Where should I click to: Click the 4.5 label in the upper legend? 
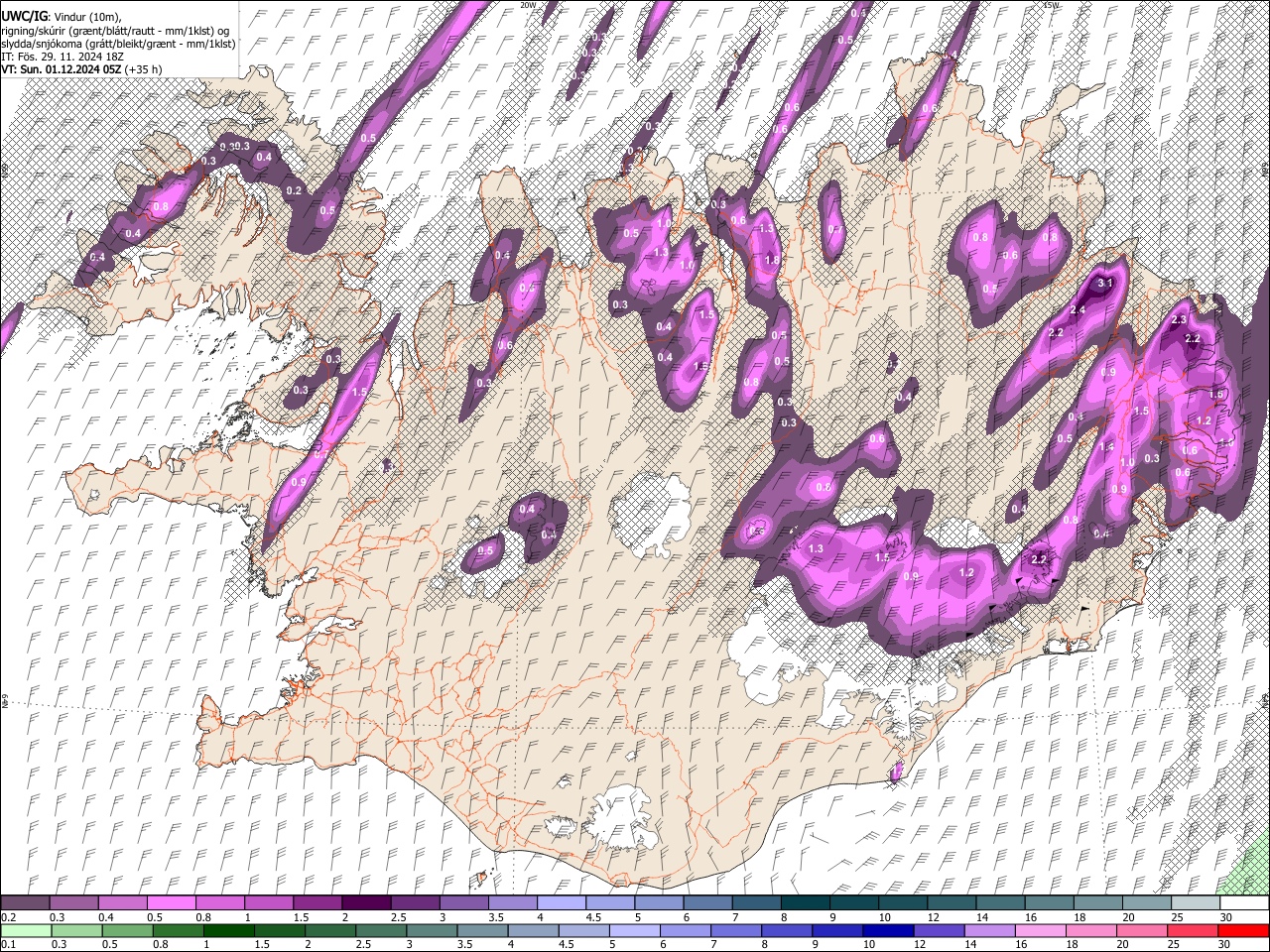tap(593, 917)
